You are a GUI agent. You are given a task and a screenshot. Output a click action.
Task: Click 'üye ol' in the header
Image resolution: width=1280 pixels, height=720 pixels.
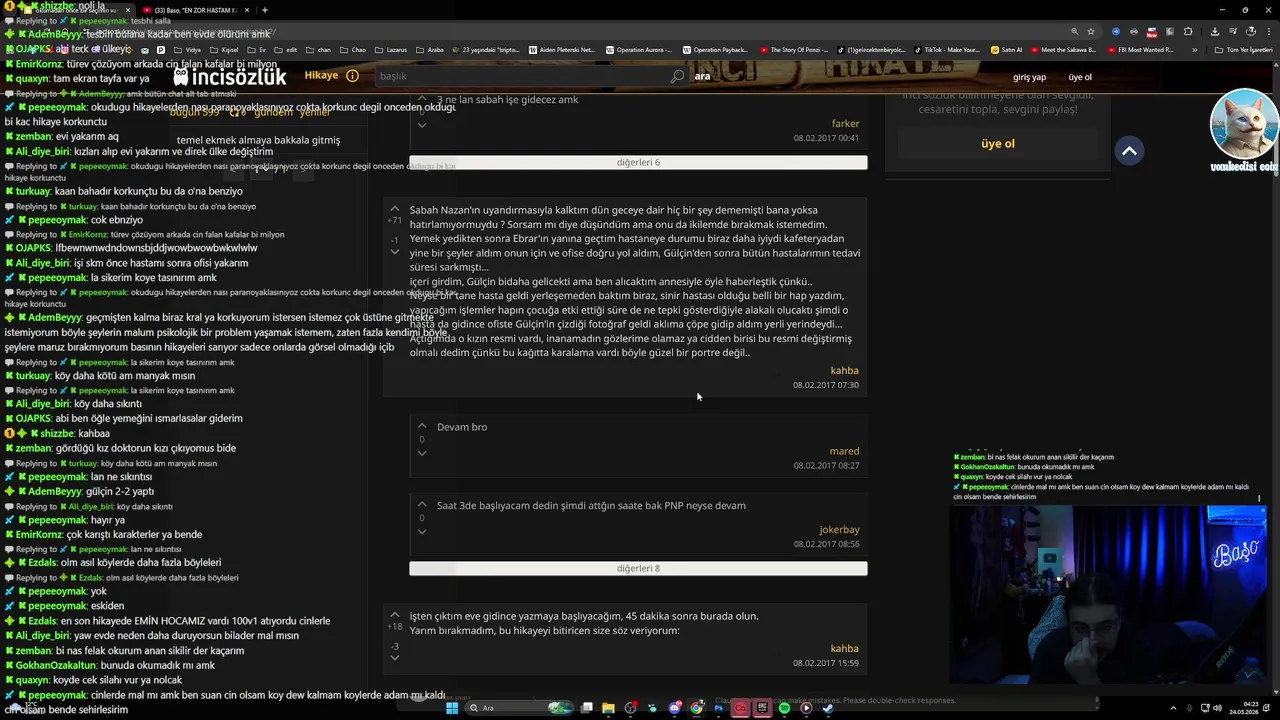pos(1080,77)
